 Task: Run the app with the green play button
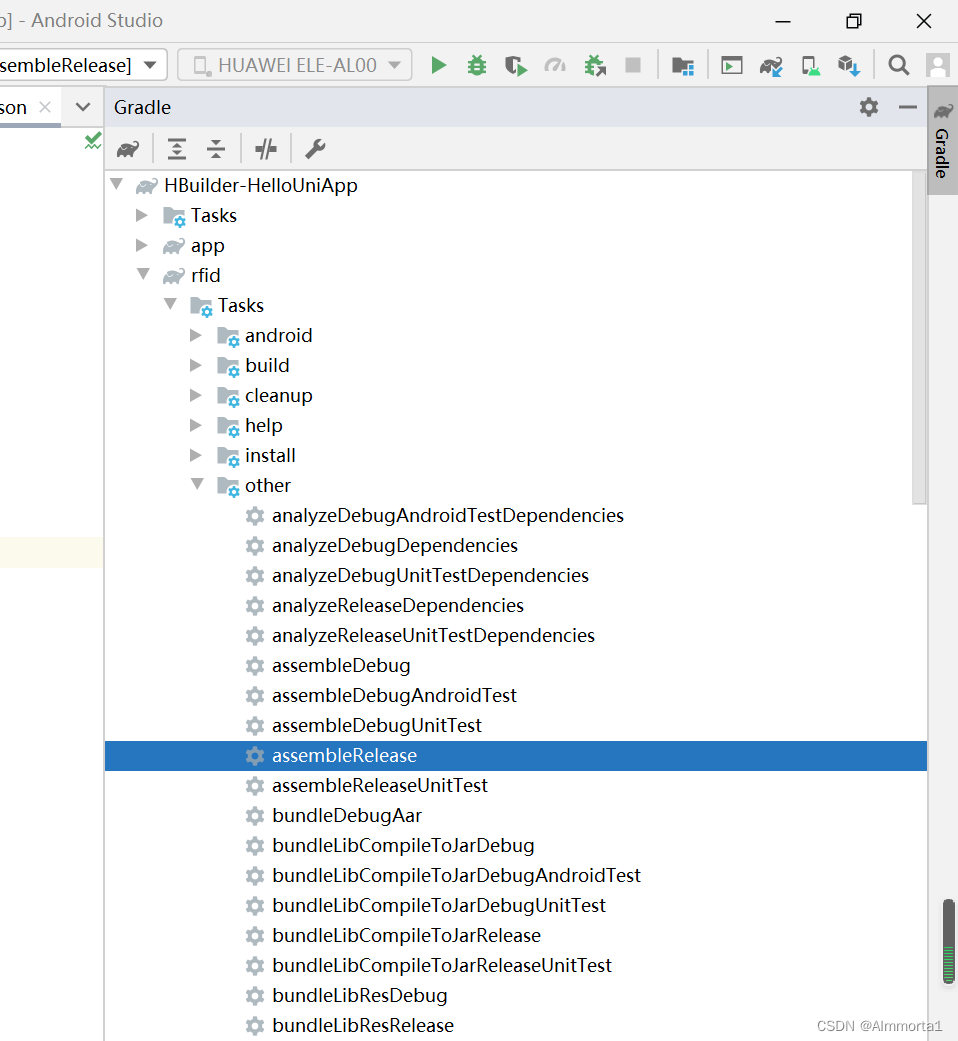438,65
